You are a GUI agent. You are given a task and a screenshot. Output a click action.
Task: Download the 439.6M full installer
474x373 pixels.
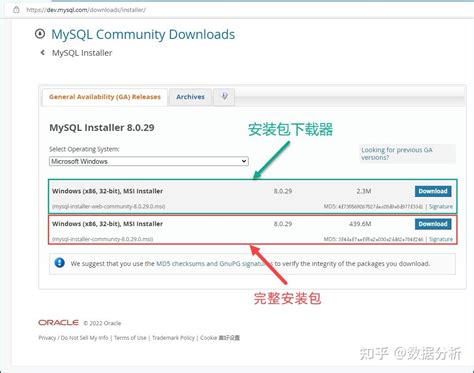click(x=433, y=224)
